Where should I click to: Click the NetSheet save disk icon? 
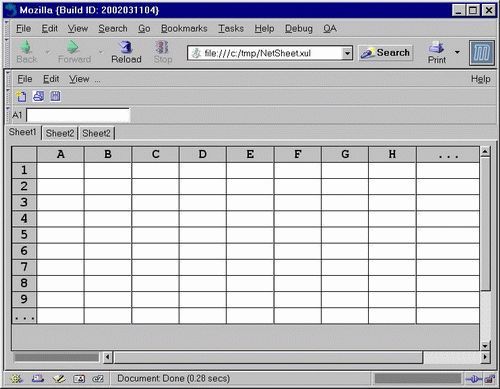(55, 96)
